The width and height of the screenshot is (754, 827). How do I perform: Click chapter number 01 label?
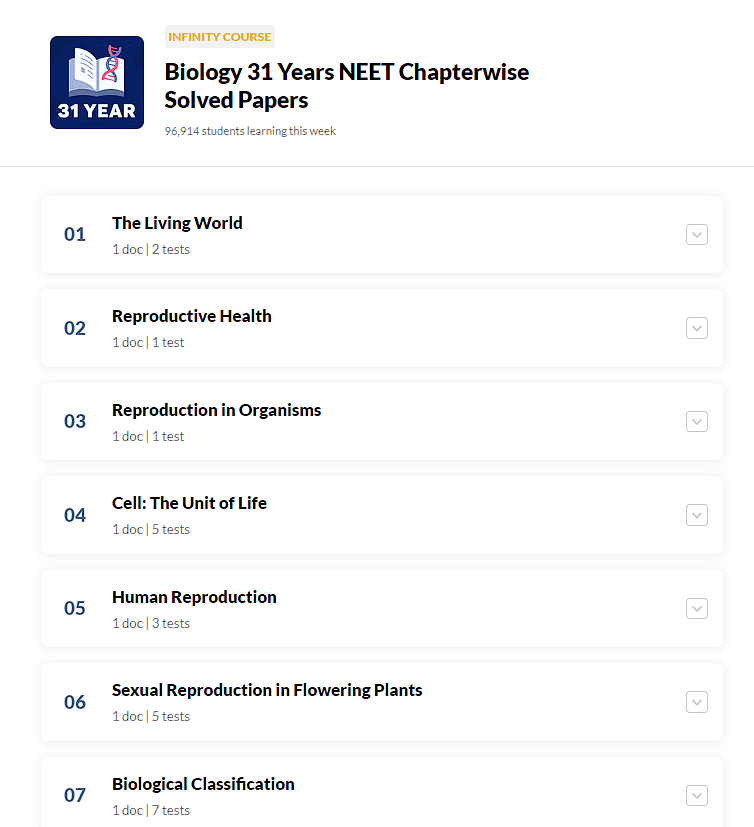(75, 234)
